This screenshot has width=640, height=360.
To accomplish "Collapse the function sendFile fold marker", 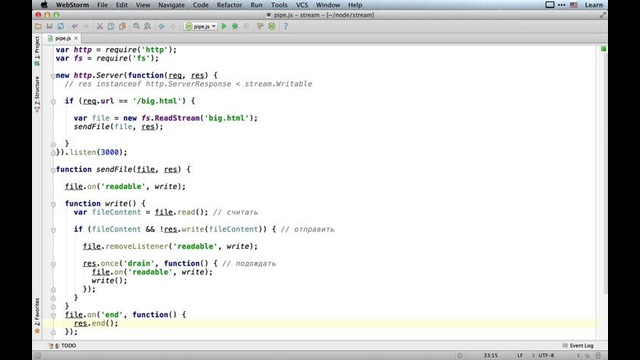I will point(53,170).
